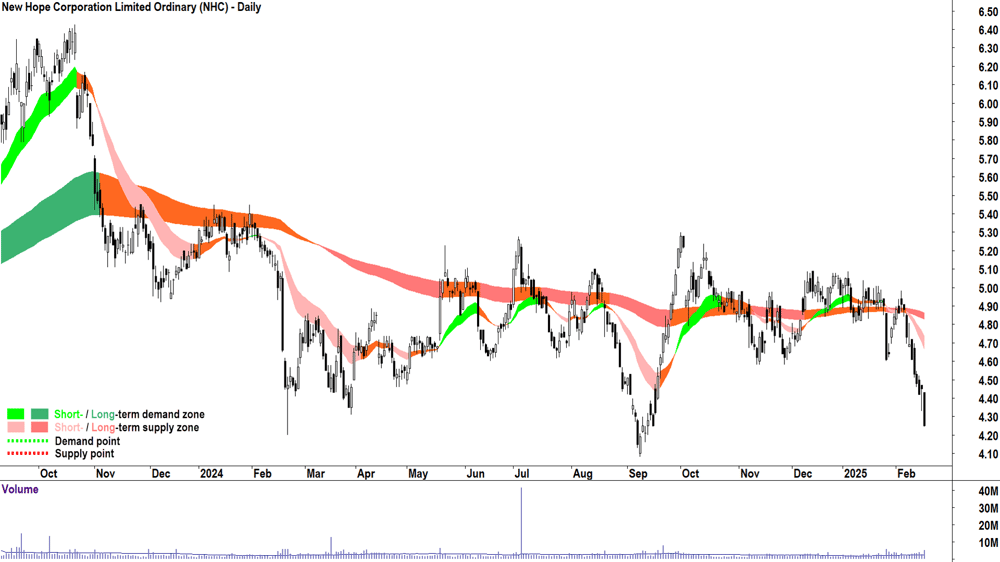Click the 'Volume' panel label
This screenshot has width=1000, height=562.
point(20,489)
